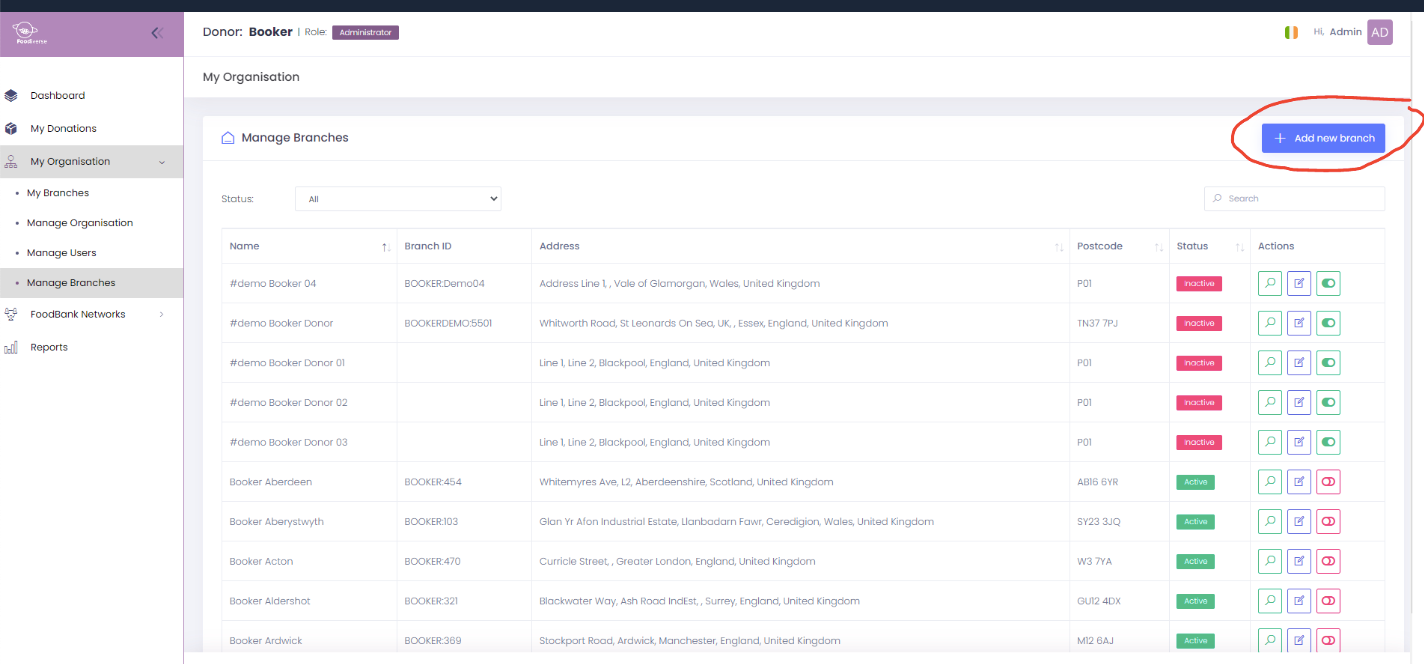Focus the branch Search field

(1295, 199)
